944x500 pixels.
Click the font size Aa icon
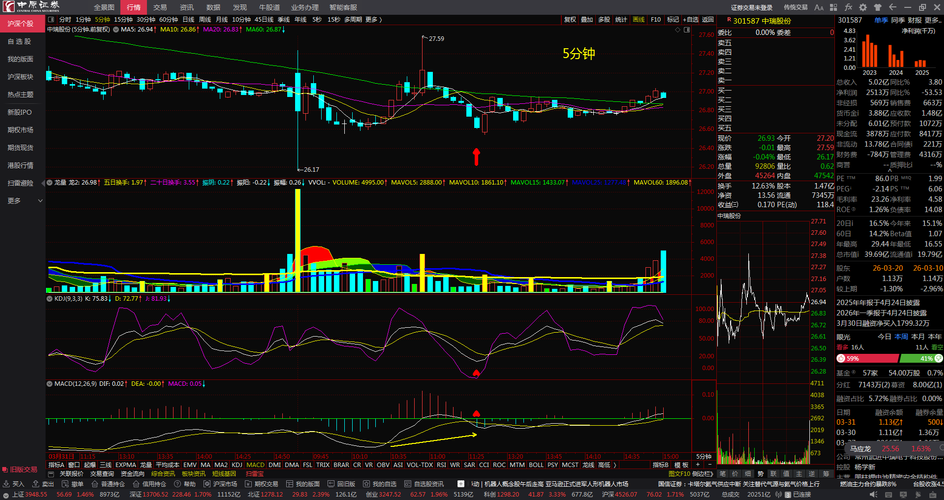tap(819, 7)
